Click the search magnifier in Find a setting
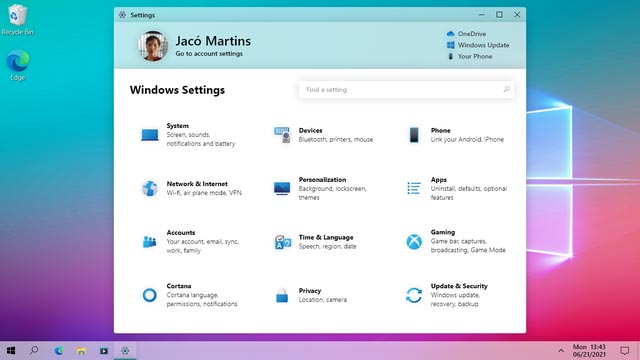 tap(507, 89)
